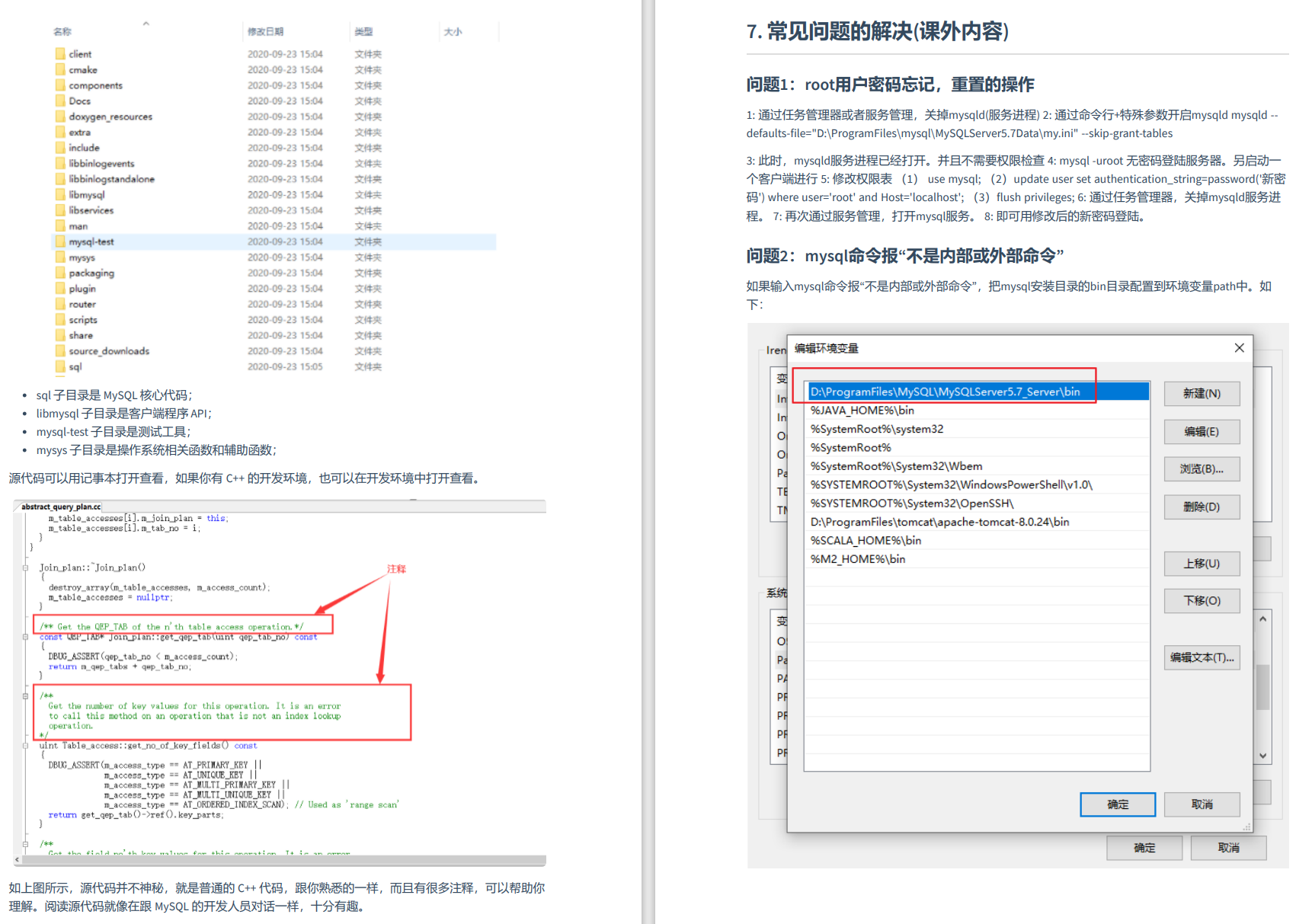Select the mysql-test folder
This screenshot has height=924, width=1296.
(92, 241)
